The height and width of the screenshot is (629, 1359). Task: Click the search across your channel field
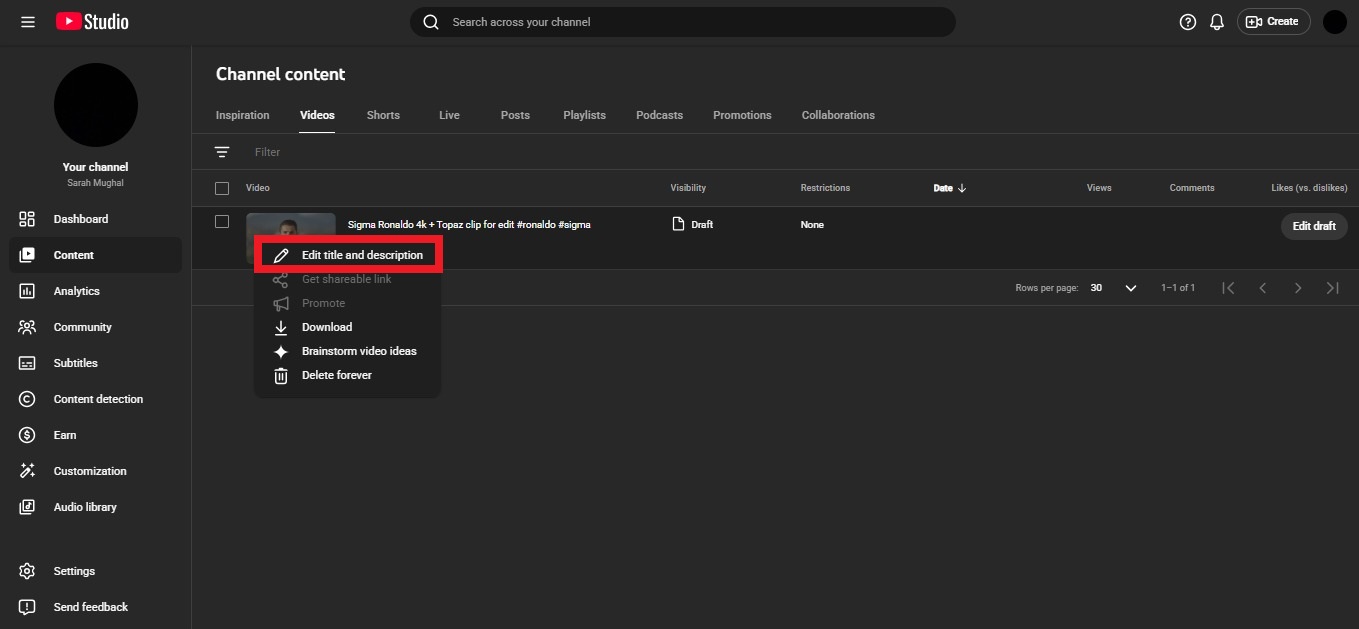[x=683, y=21]
